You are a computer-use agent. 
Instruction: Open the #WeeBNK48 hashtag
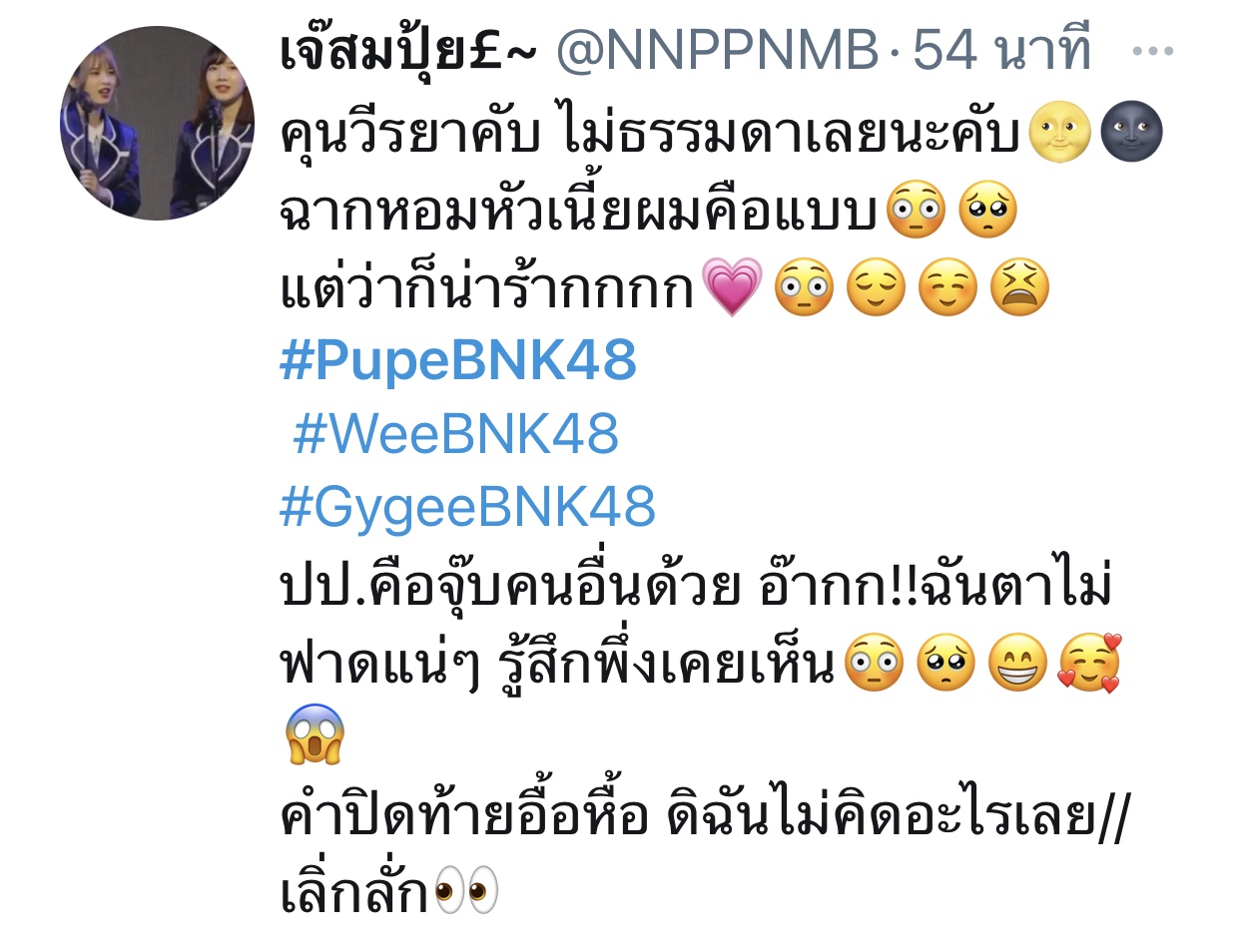[456, 434]
